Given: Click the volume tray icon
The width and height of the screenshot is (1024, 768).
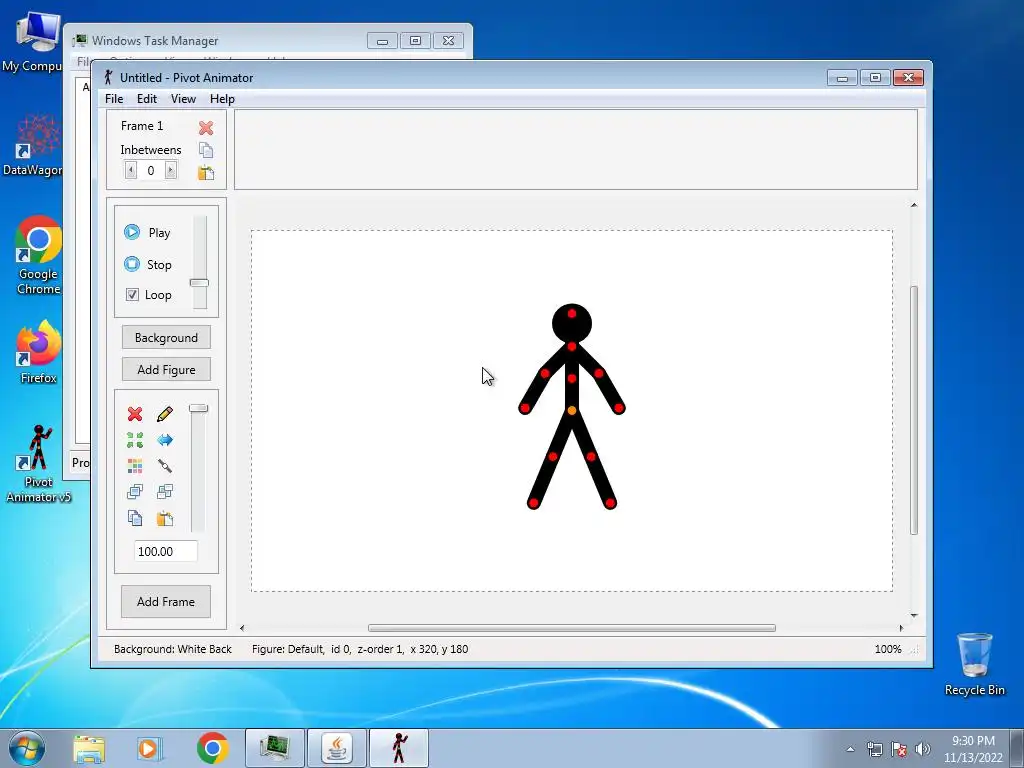Looking at the screenshot, I should [x=923, y=749].
